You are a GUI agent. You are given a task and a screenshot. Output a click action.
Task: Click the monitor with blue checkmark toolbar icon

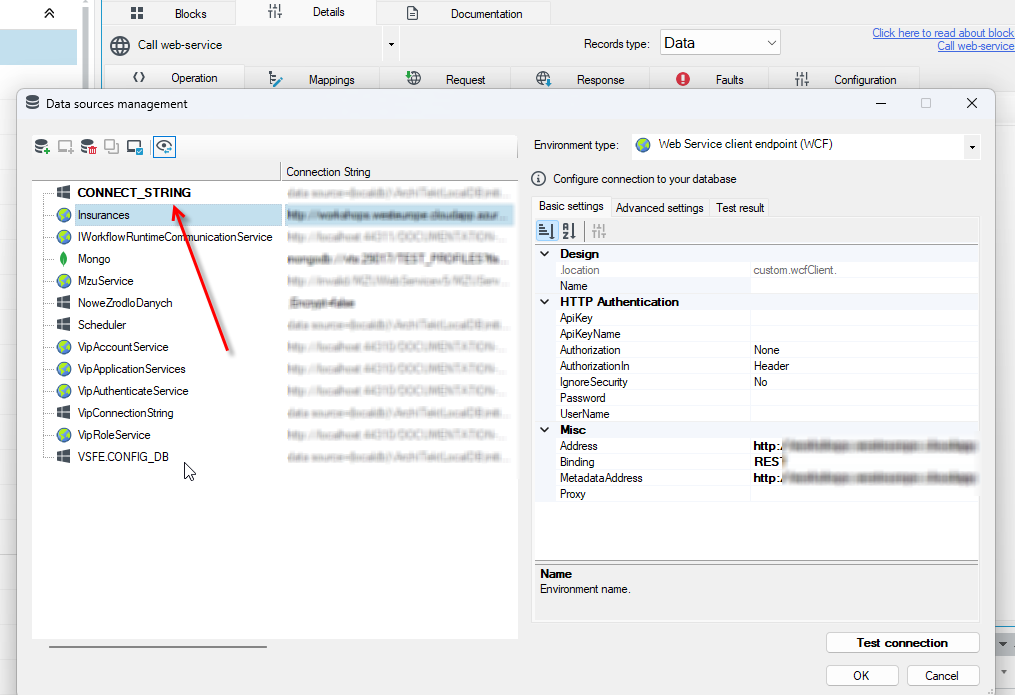pyautogui.click(x=135, y=147)
